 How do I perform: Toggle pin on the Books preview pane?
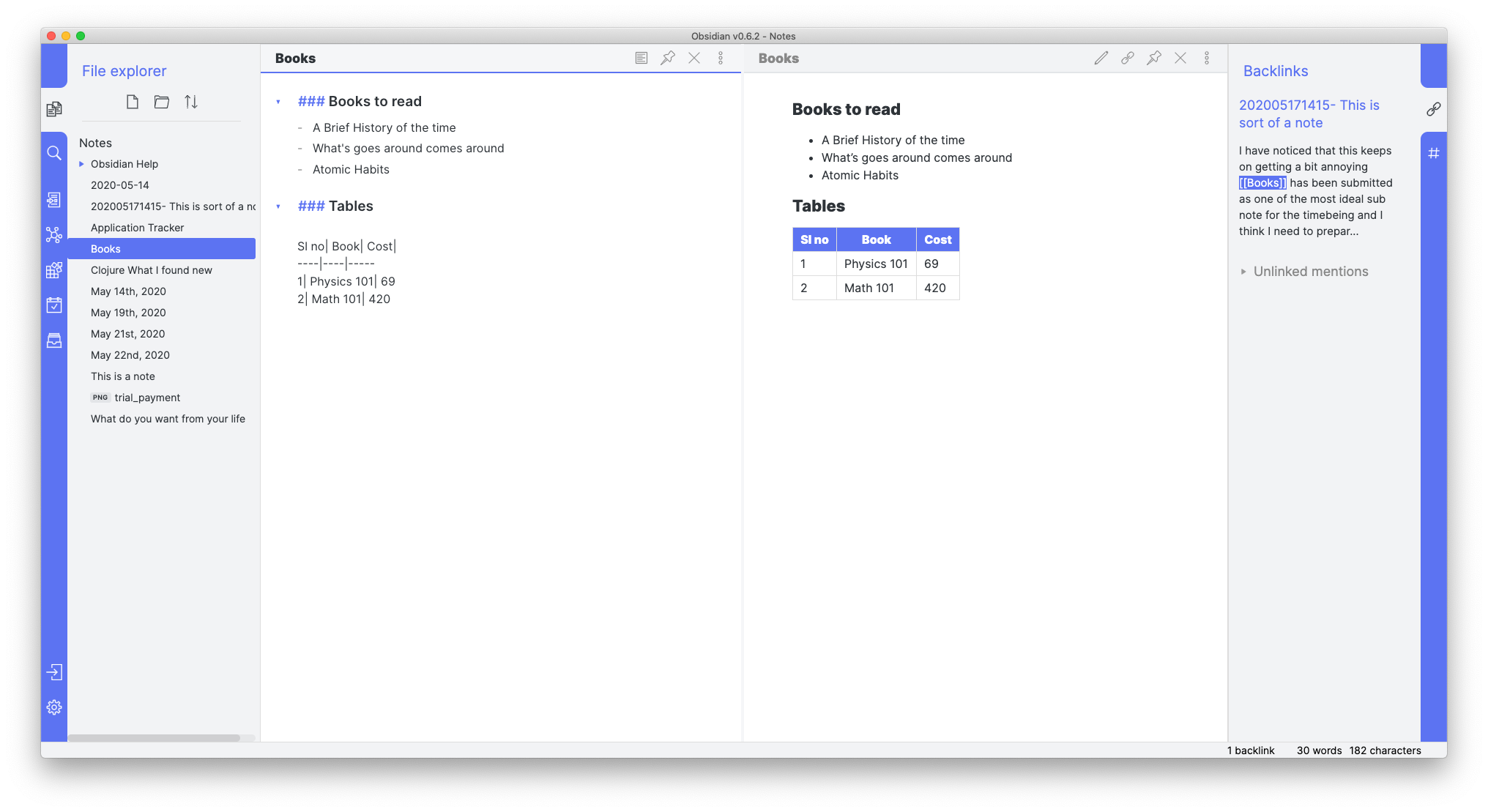pos(1154,58)
